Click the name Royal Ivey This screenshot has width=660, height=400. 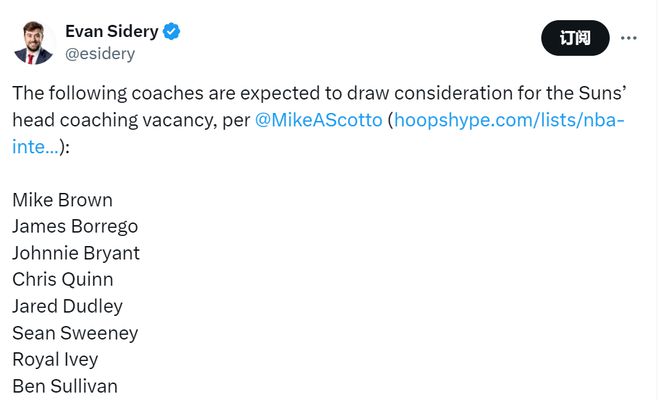pyautogui.click(x=55, y=359)
